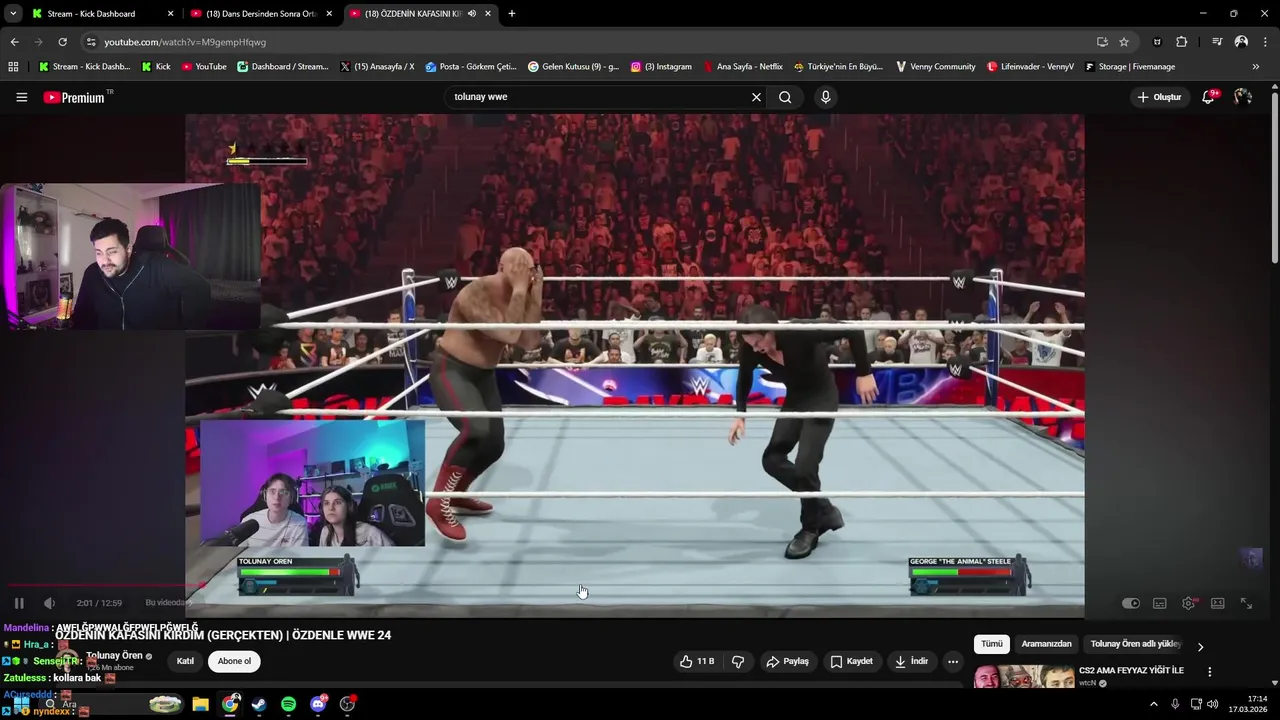1280x720 pixels.
Task: Open Discord from the taskbar
Action: click(319, 704)
